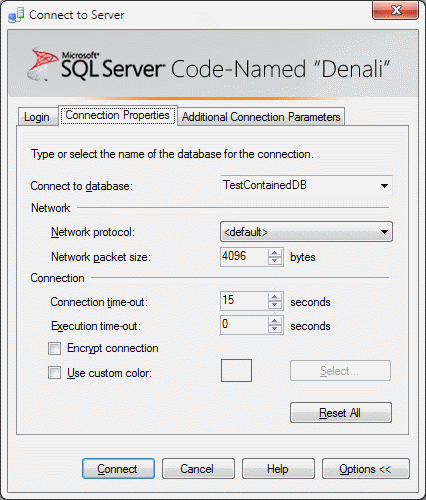The width and height of the screenshot is (426, 500).
Task: Enable the Encrypt connection checkbox
Action: click(54, 349)
